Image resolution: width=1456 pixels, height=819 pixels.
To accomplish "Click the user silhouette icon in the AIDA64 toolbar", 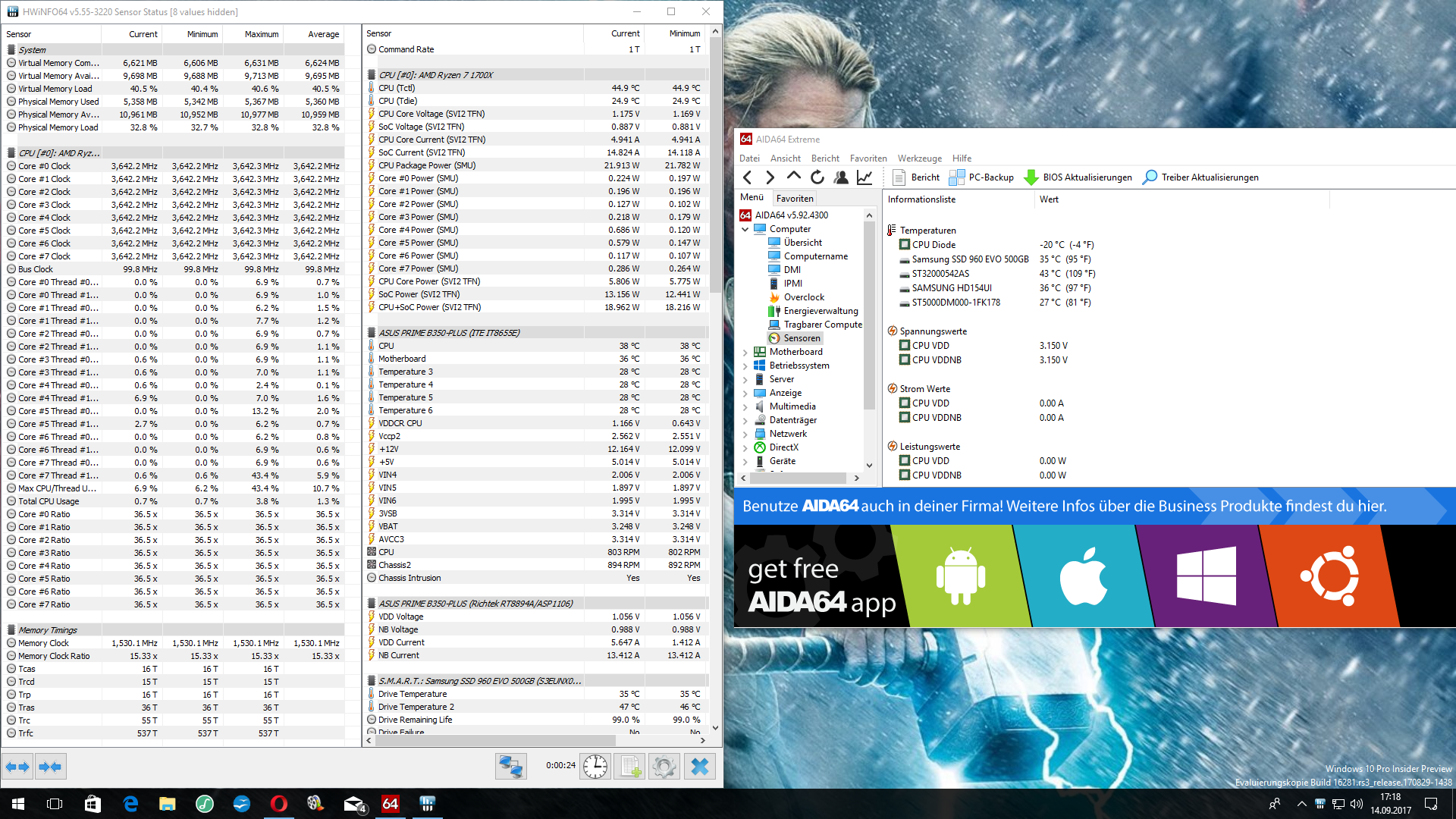I will pyautogui.click(x=841, y=177).
